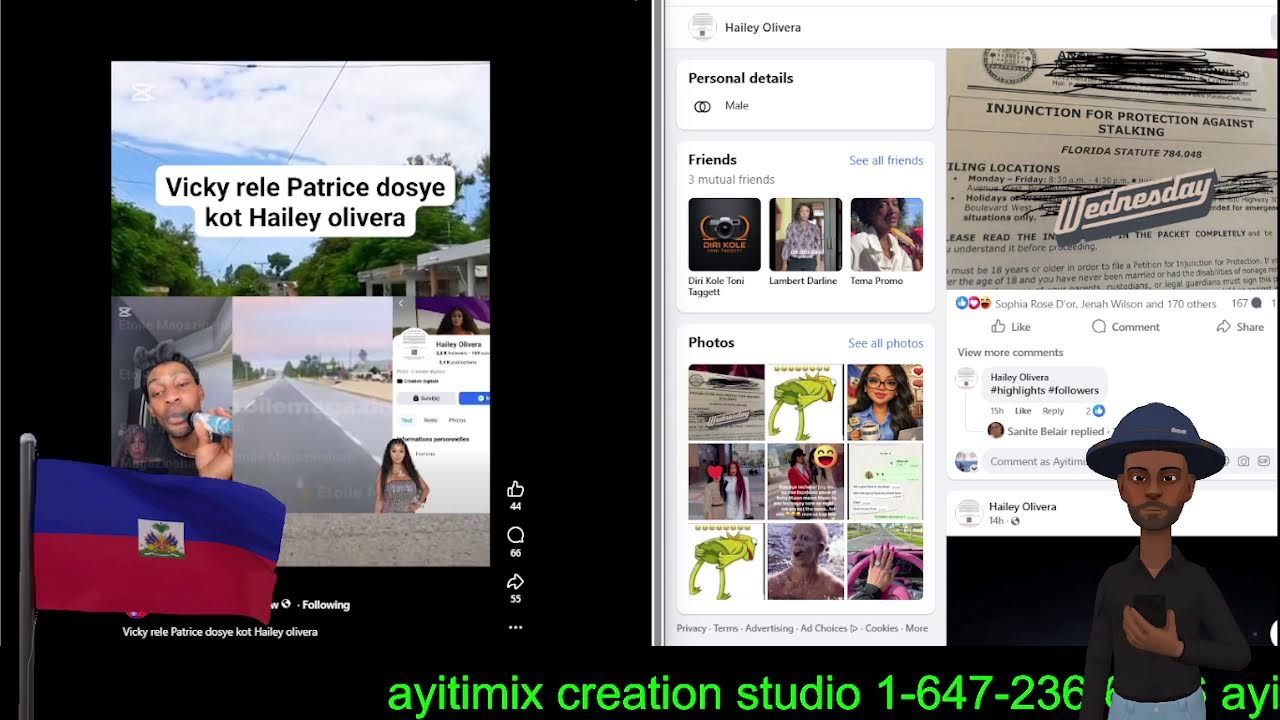
Task: Click the '3 mutual friends' text
Action: (731, 180)
